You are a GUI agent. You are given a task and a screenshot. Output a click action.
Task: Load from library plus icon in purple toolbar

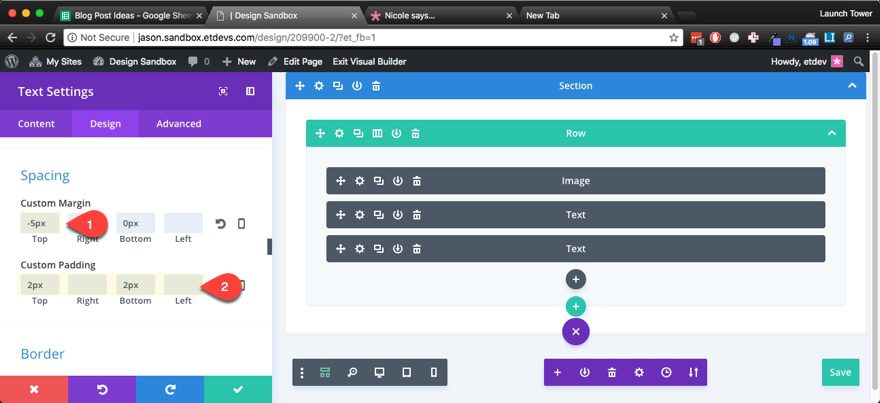click(557, 372)
